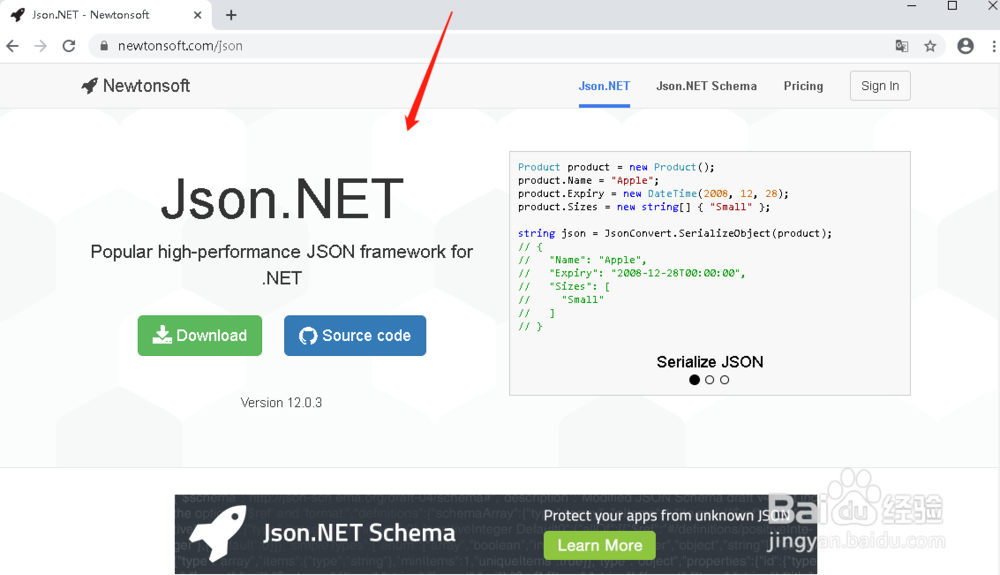Click the green Download button
Image resolution: width=1000 pixels, height=575 pixels.
pyautogui.click(x=200, y=335)
